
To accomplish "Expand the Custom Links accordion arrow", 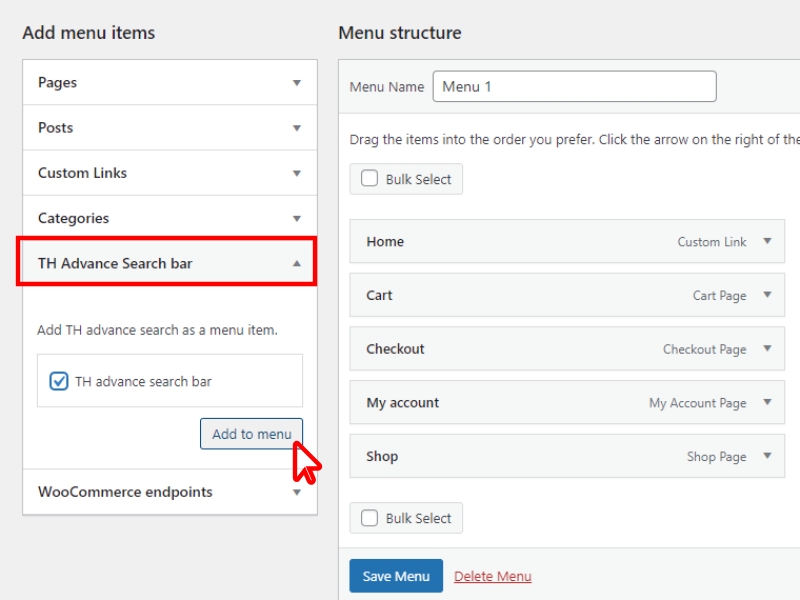I will [296, 173].
